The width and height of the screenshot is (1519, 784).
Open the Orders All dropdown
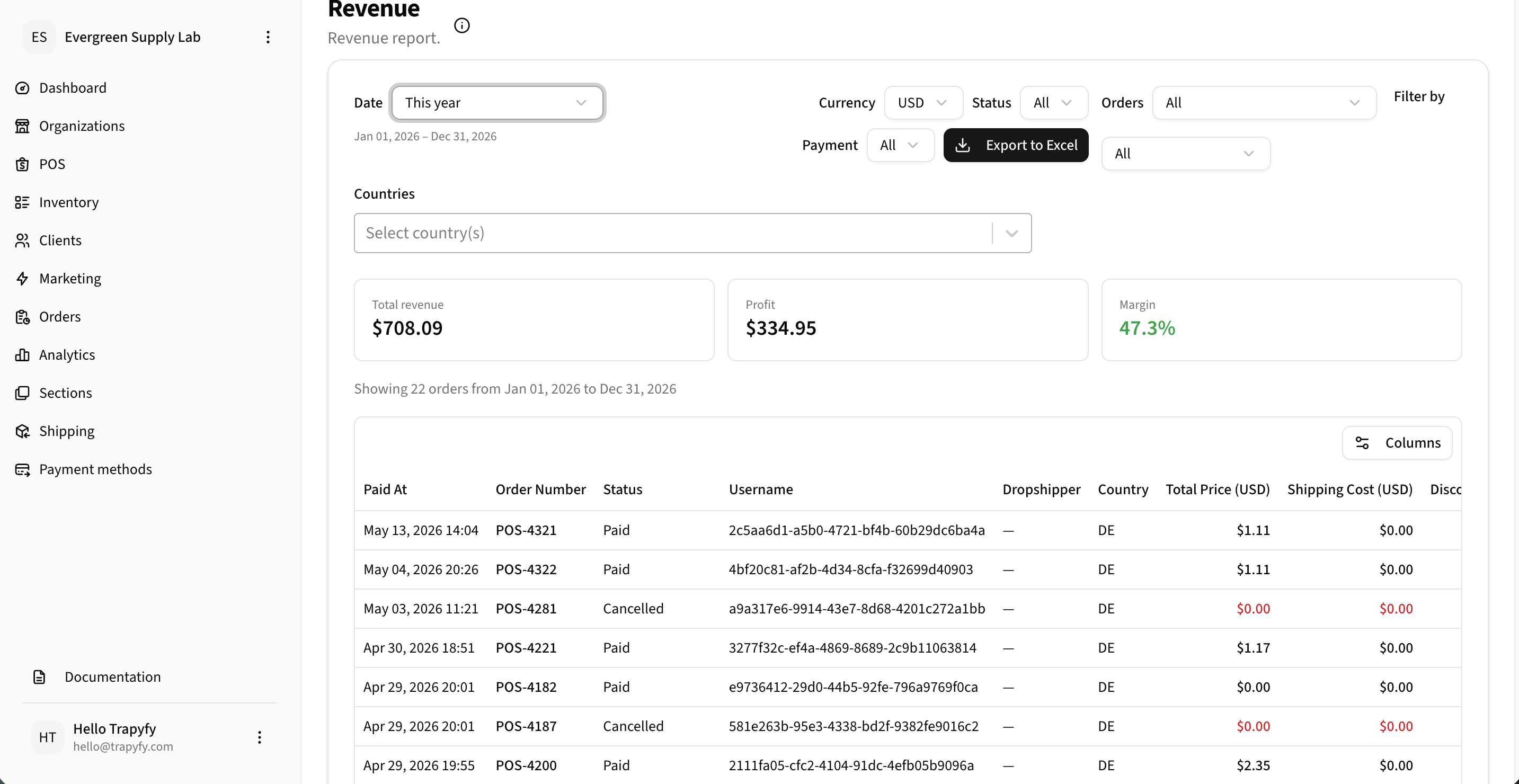(1264, 103)
